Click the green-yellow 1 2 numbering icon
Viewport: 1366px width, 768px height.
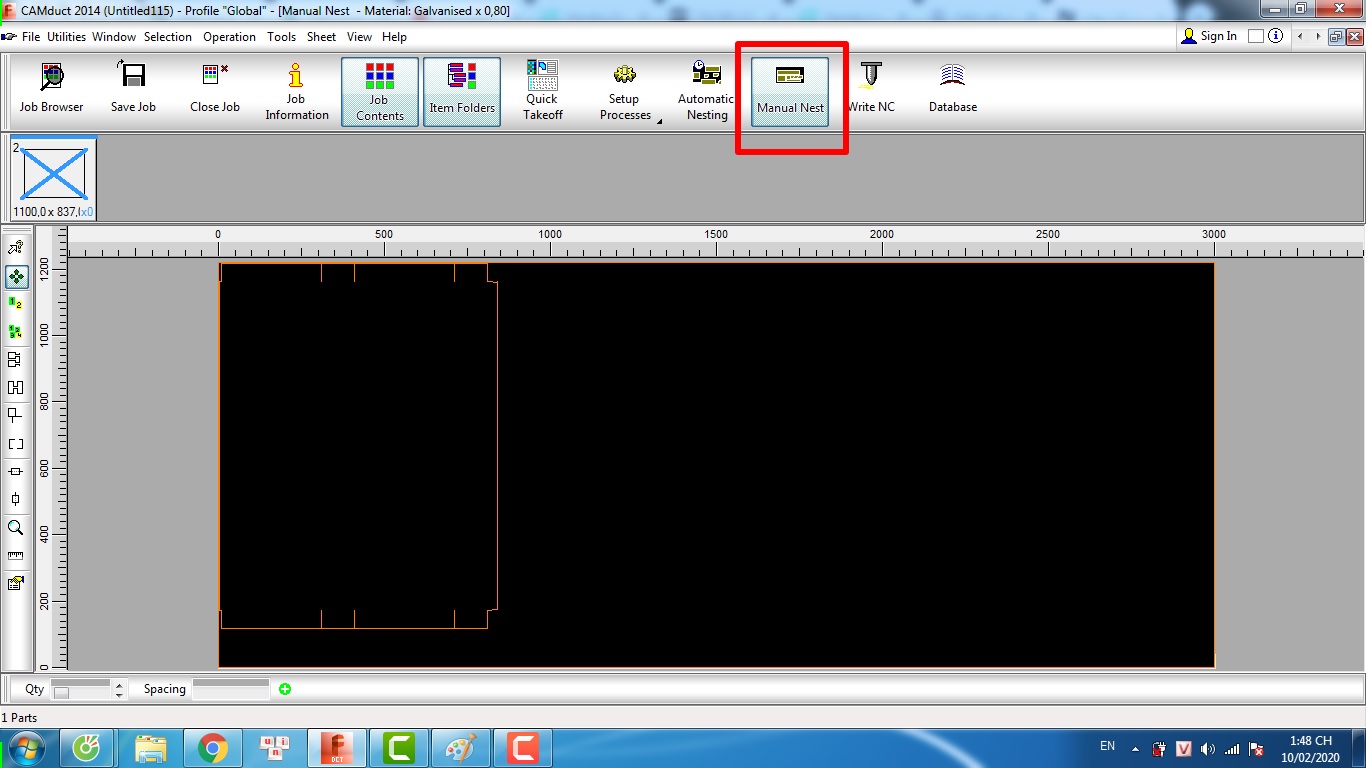point(15,303)
